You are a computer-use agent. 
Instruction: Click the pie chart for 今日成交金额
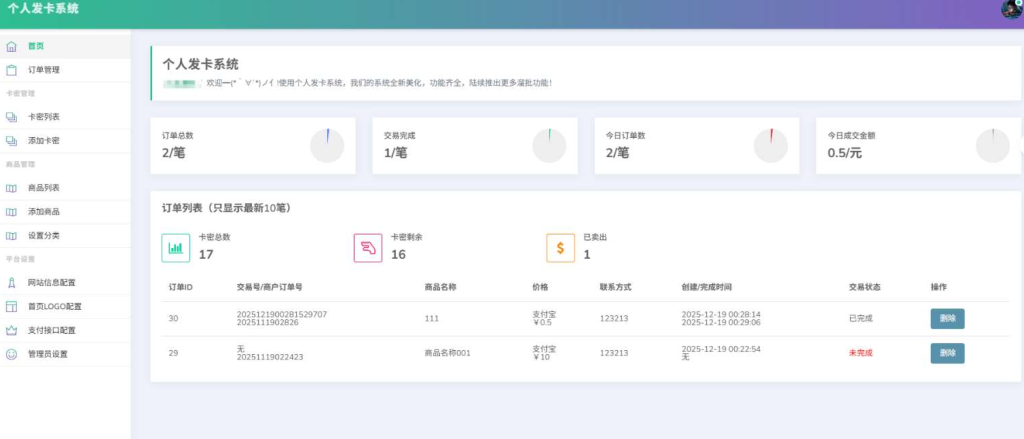point(993,146)
